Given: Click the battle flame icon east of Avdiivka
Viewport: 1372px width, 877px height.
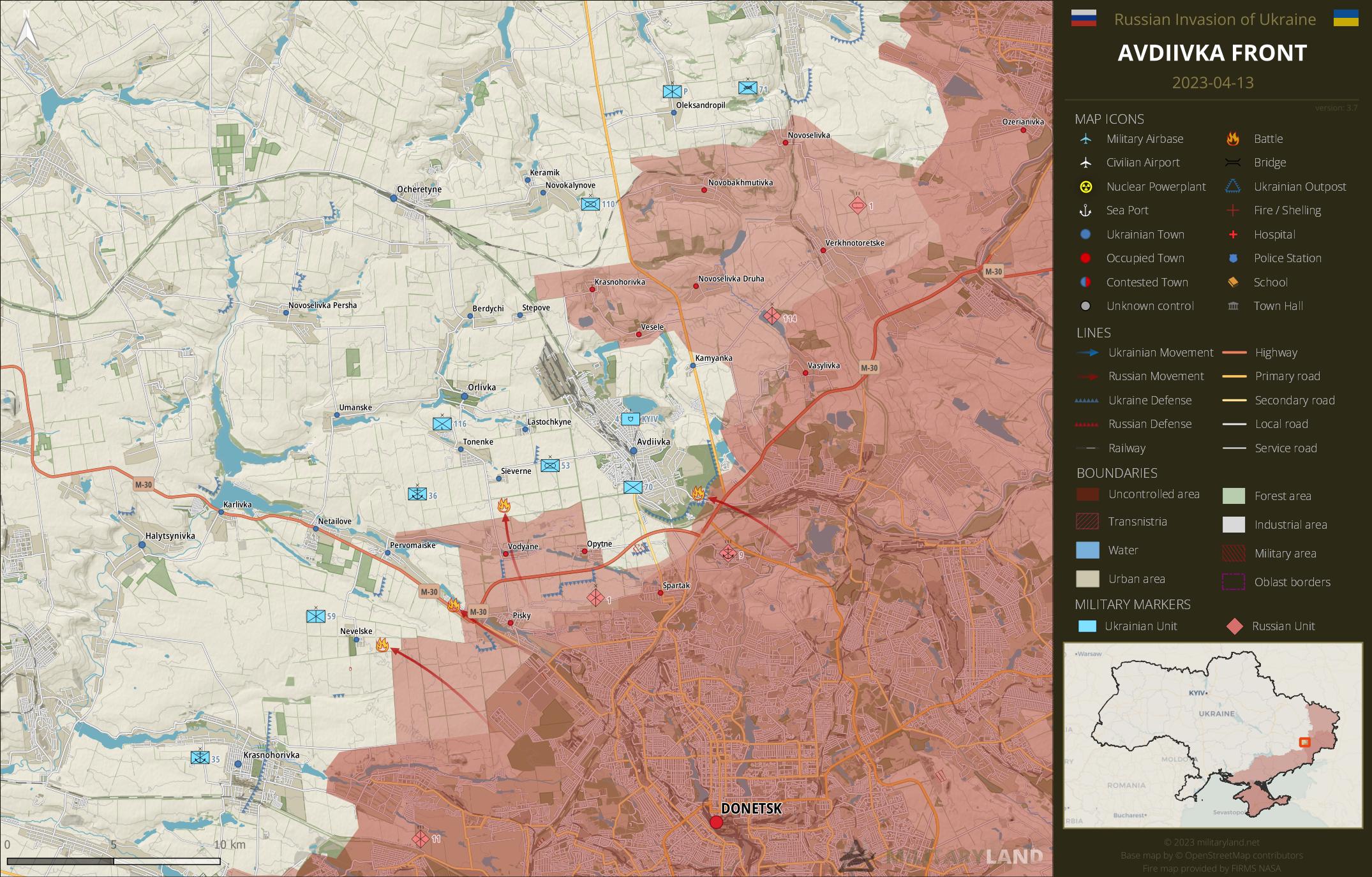Looking at the screenshot, I should tap(698, 492).
